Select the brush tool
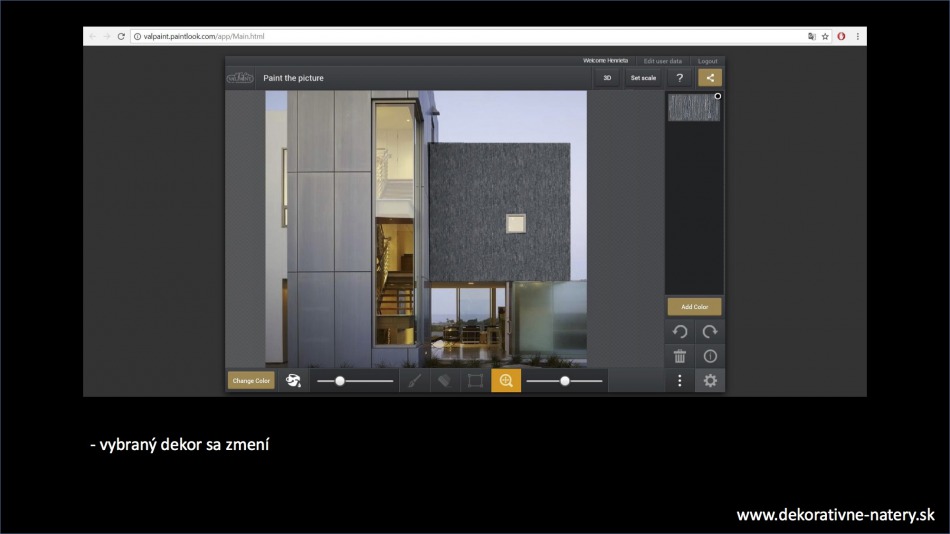This screenshot has width=950, height=534. [414, 381]
